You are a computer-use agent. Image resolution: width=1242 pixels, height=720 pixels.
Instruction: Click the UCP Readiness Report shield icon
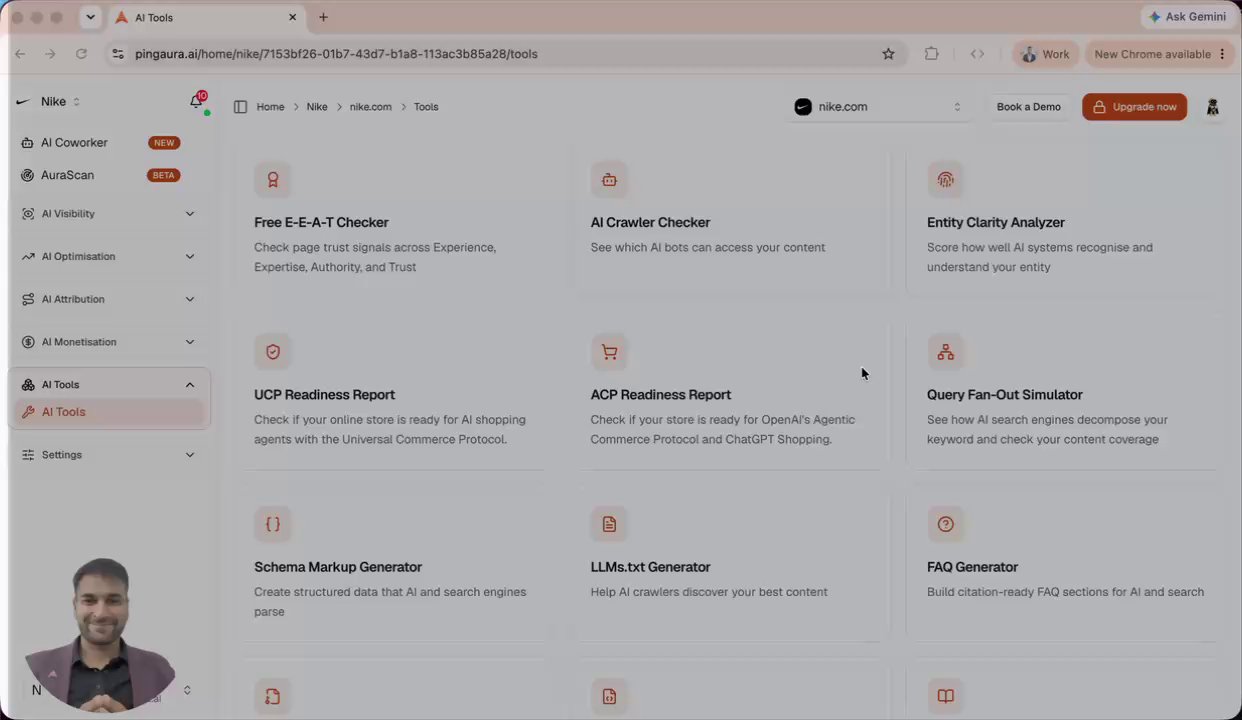[x=273, y=352]
